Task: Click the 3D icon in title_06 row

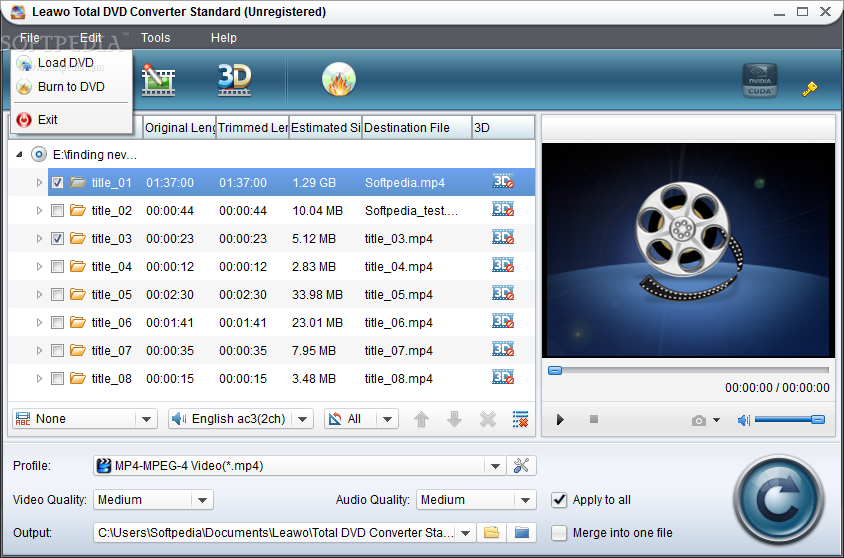Action: tap(503, 321)
